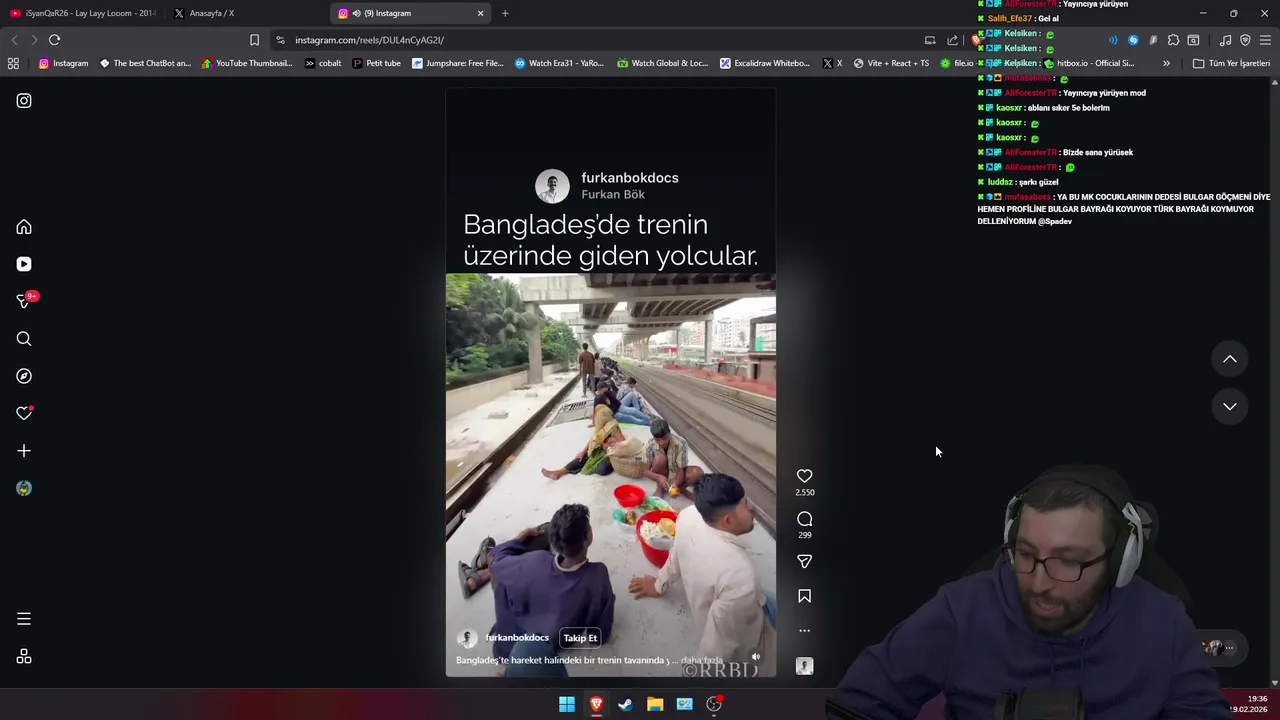Open the music note playlist icon in the toolbar

(1225, 40)
